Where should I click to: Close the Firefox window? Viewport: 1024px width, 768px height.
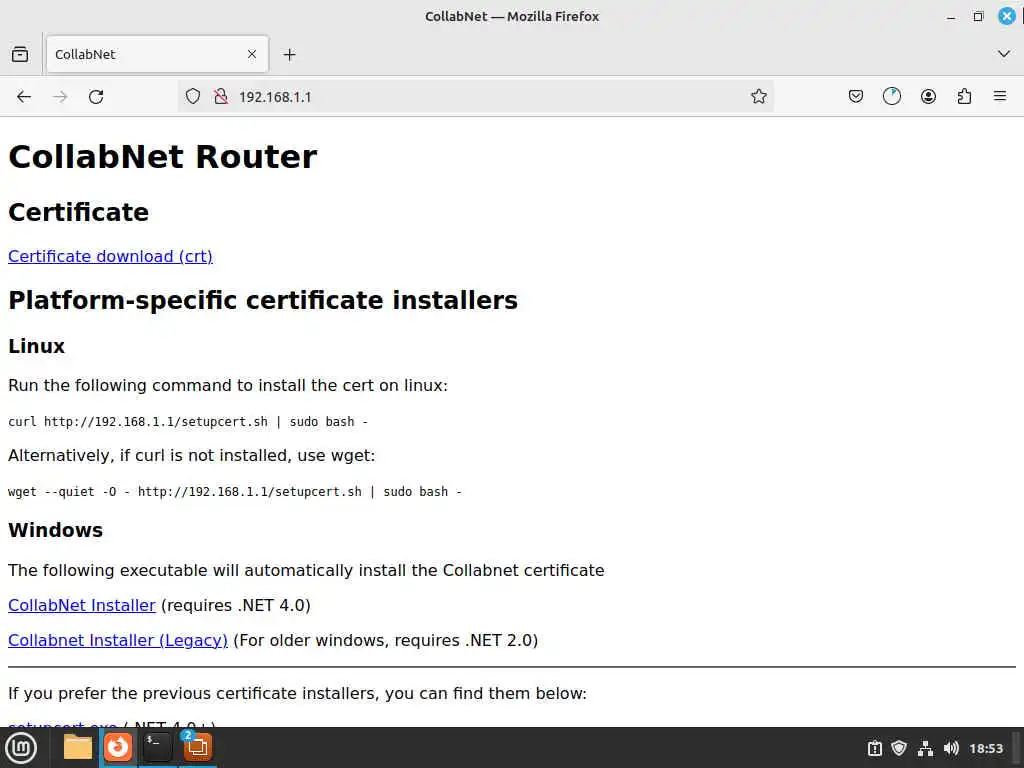point(1006,16)
